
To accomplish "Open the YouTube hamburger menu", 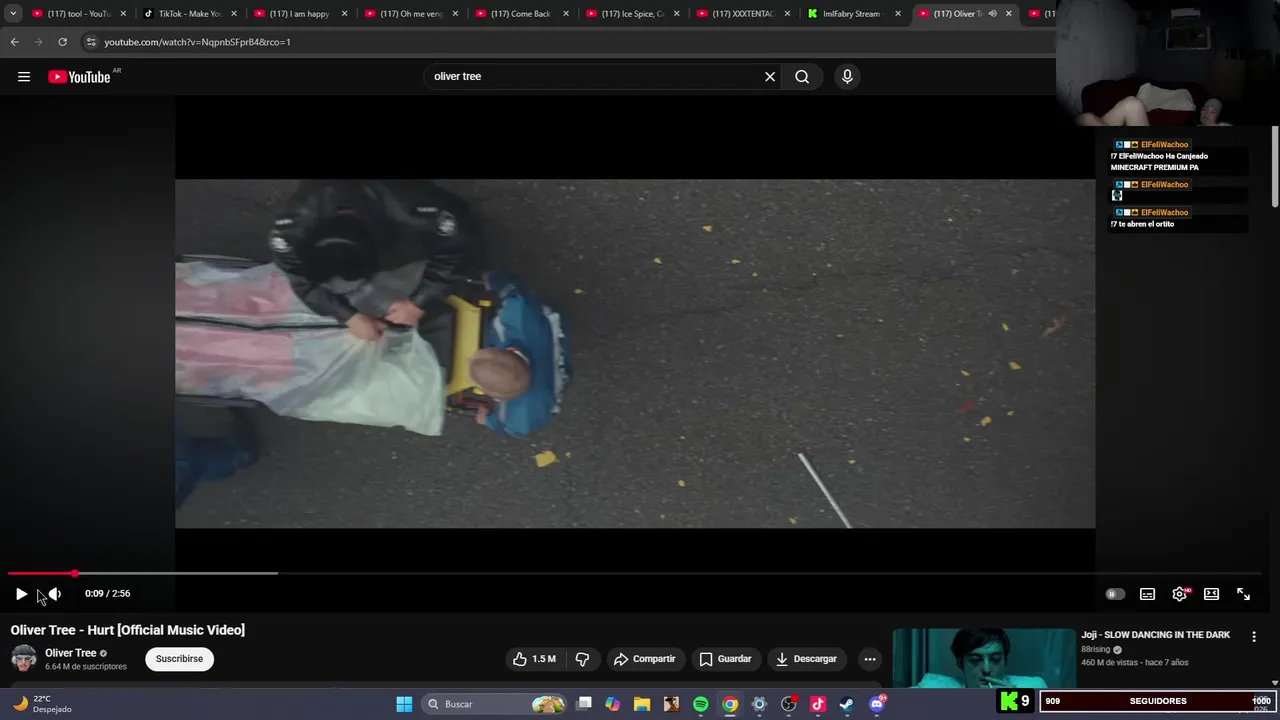I will (24, 77).
